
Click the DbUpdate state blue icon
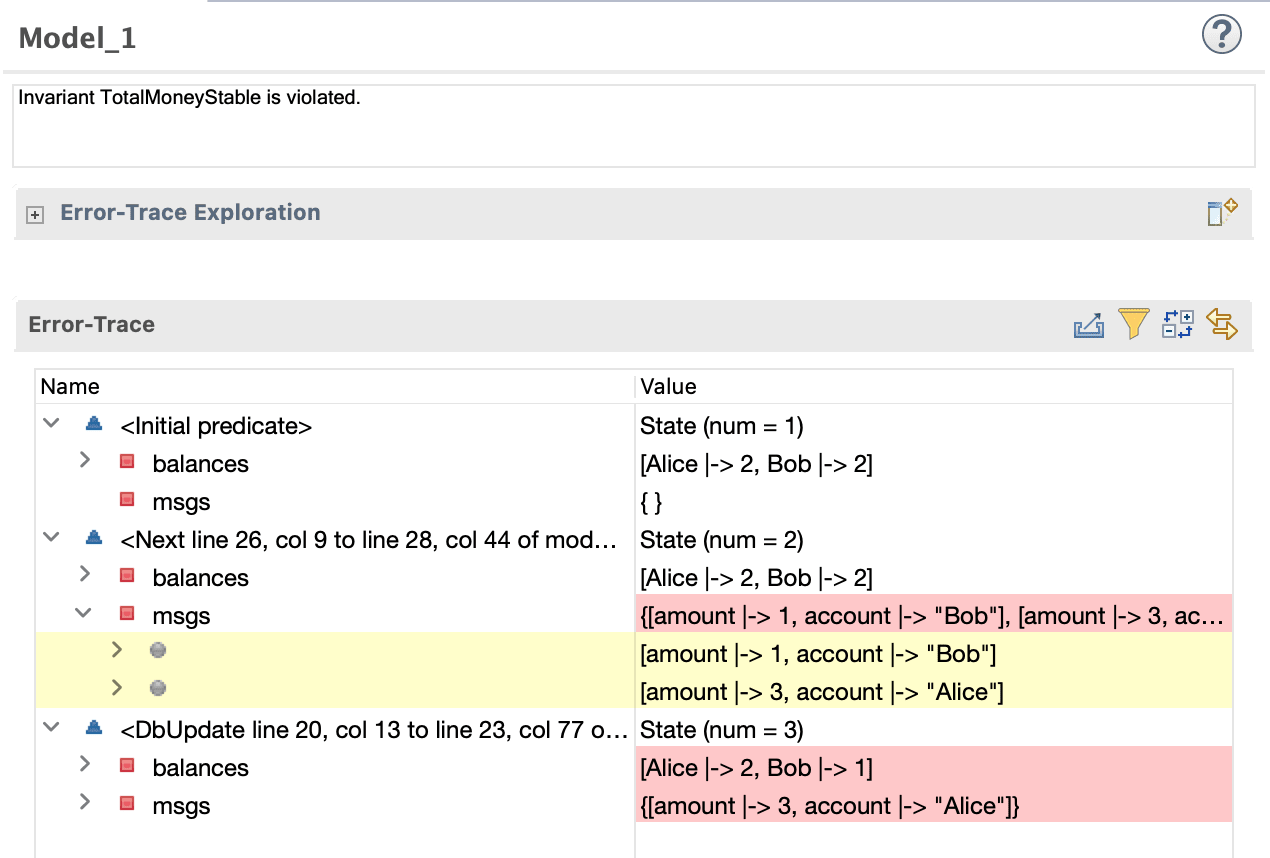(x=94, y=729)
